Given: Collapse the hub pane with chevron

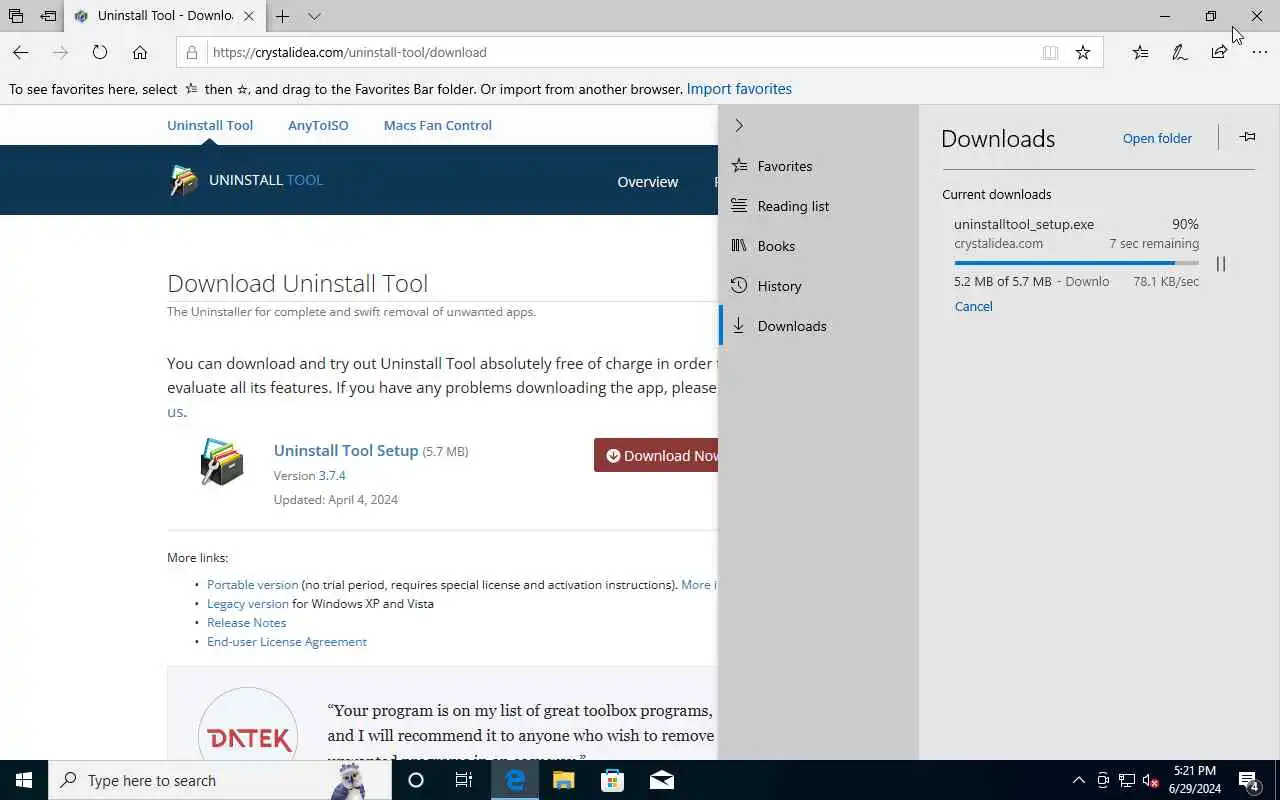Looking at the screenshot, I should click(739, 125).
